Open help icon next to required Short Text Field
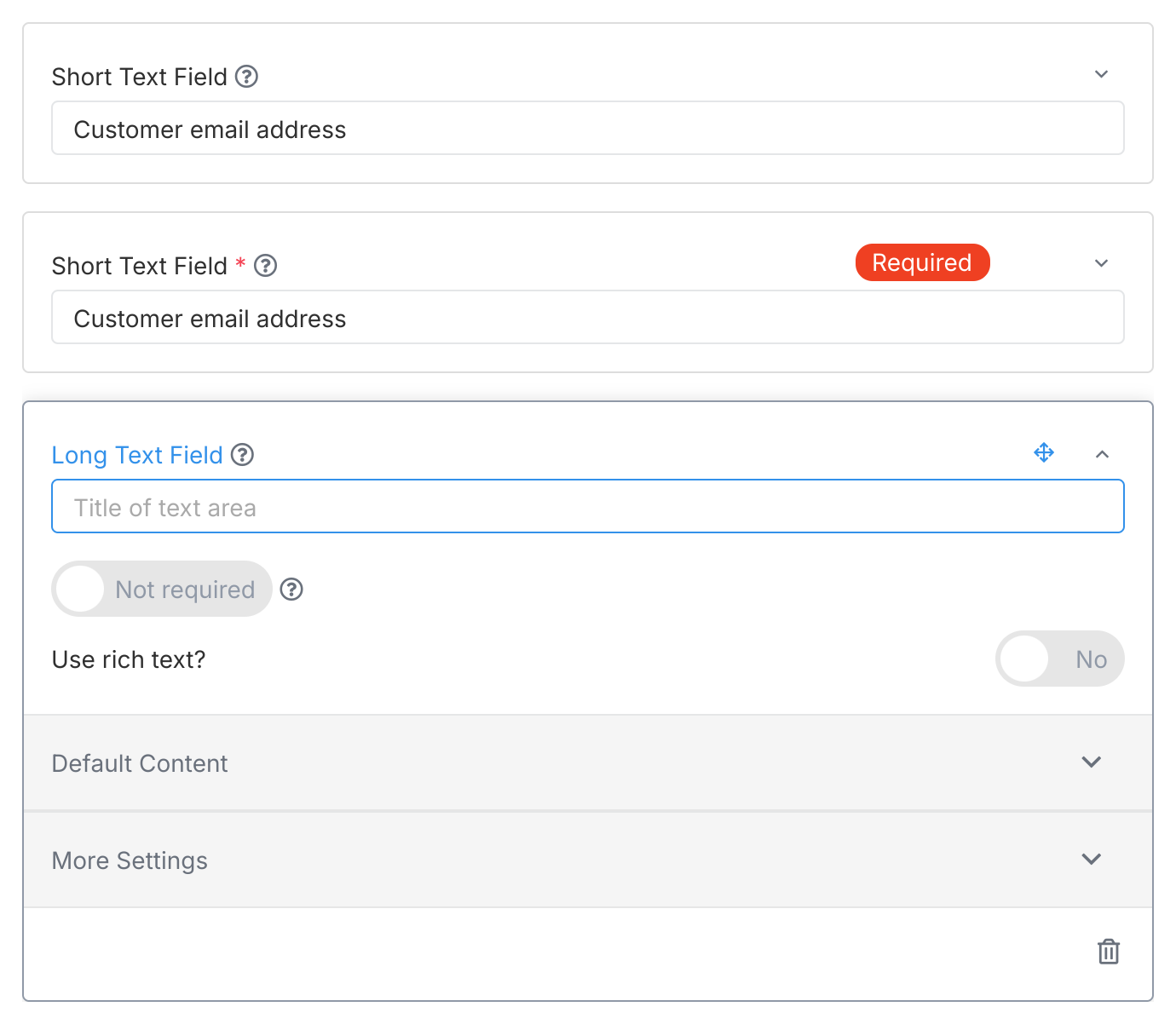This screenshot has height=1024, width=1176. (266, 266)
